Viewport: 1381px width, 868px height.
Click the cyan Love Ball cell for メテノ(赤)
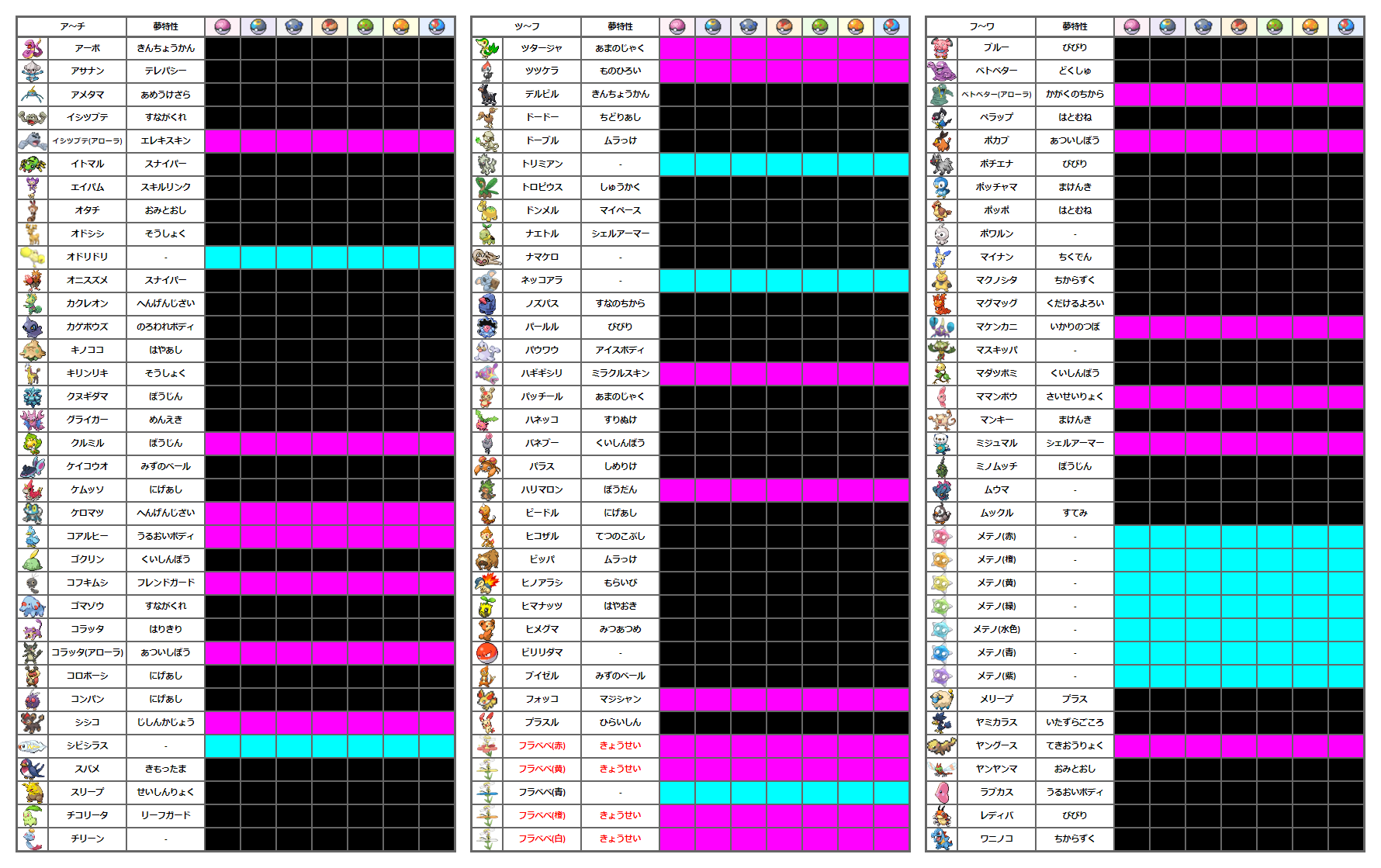click(1132, 536)
